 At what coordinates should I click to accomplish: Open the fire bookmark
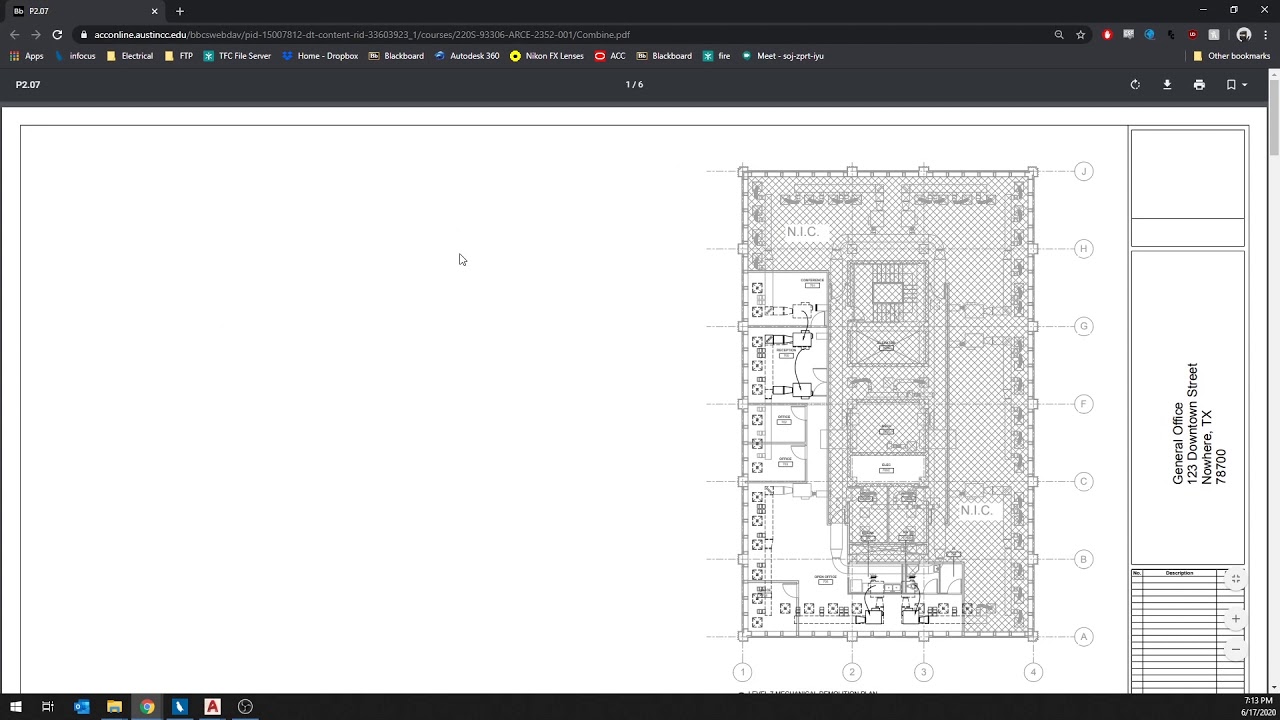(x=717, y=56)
